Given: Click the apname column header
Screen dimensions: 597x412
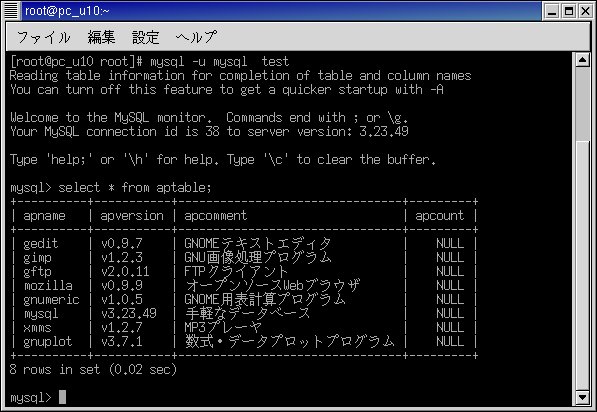Looking at the screenshot, I should pyautogui.click(x=44, y=216).
